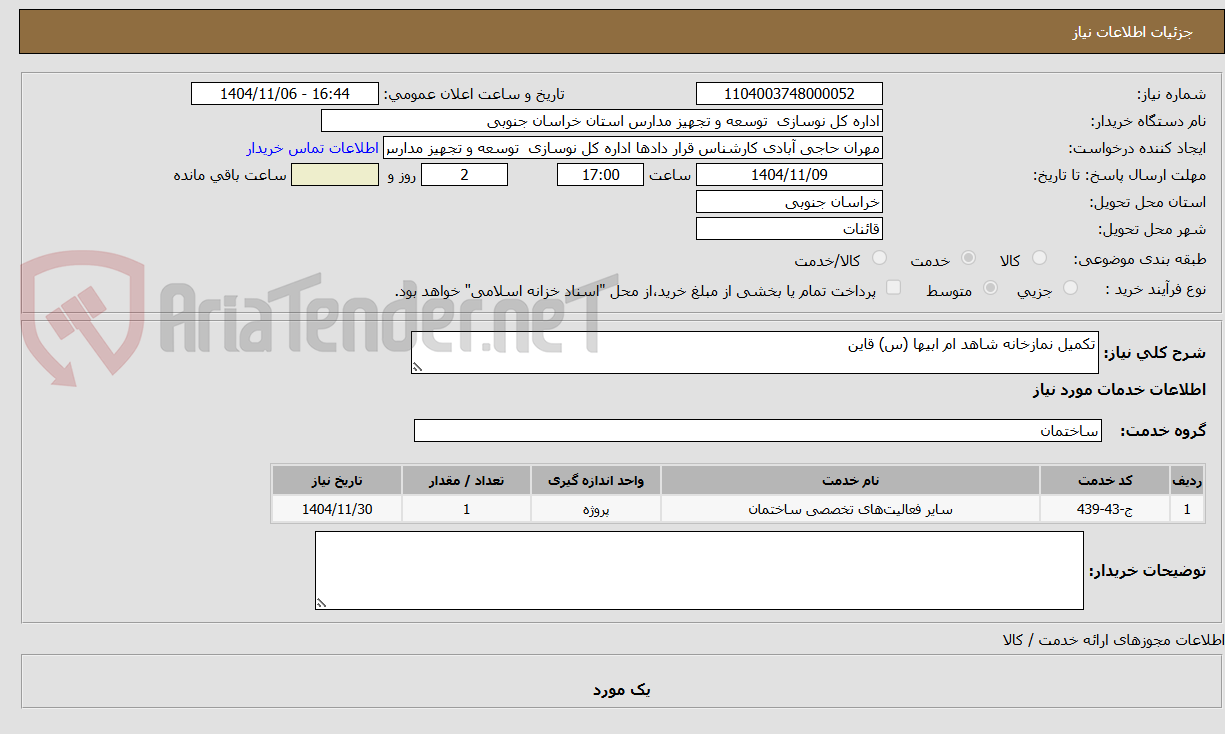Click the نام خدمت column header
The image size is (1225, 734).
click(x=851, y=481)
